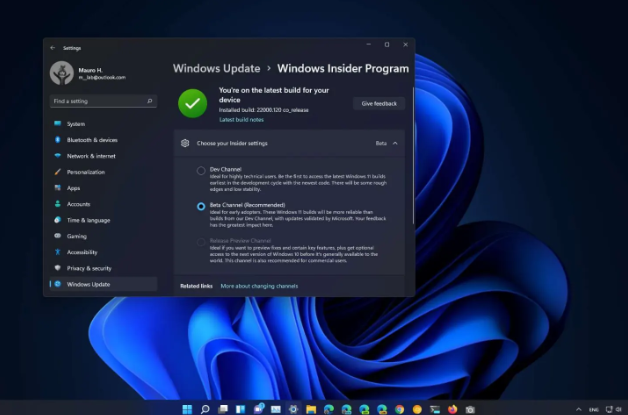Open the Mauro H. account profile
The width and height of the screenshot is (628, 415).
88,73
